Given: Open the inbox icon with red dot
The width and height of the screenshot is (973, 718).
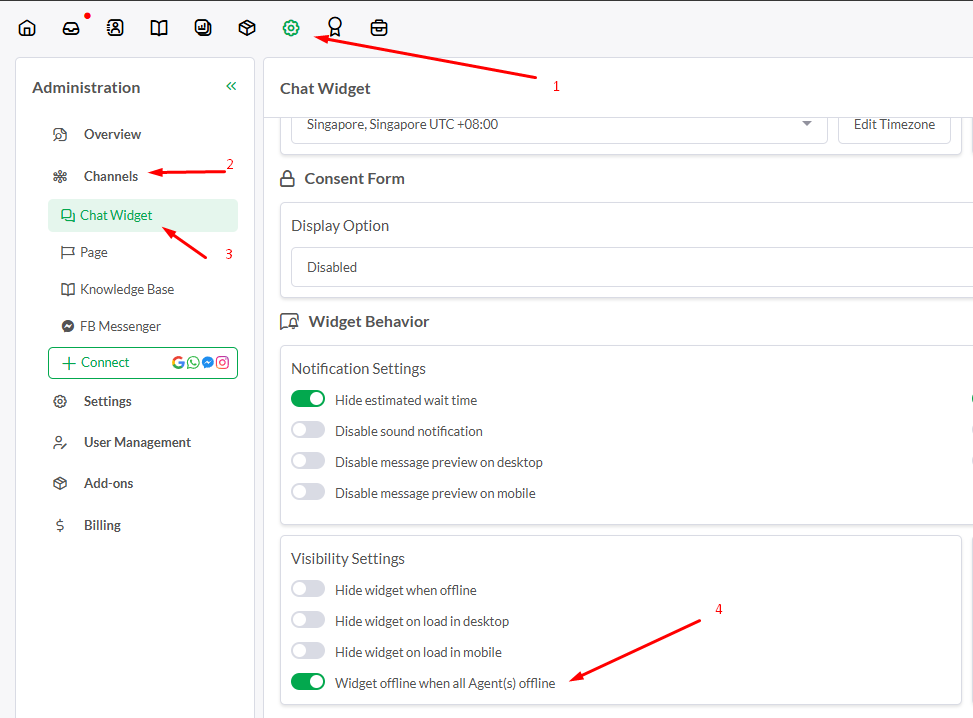Looking at the screenshot, I should click(x=71, y=28).
